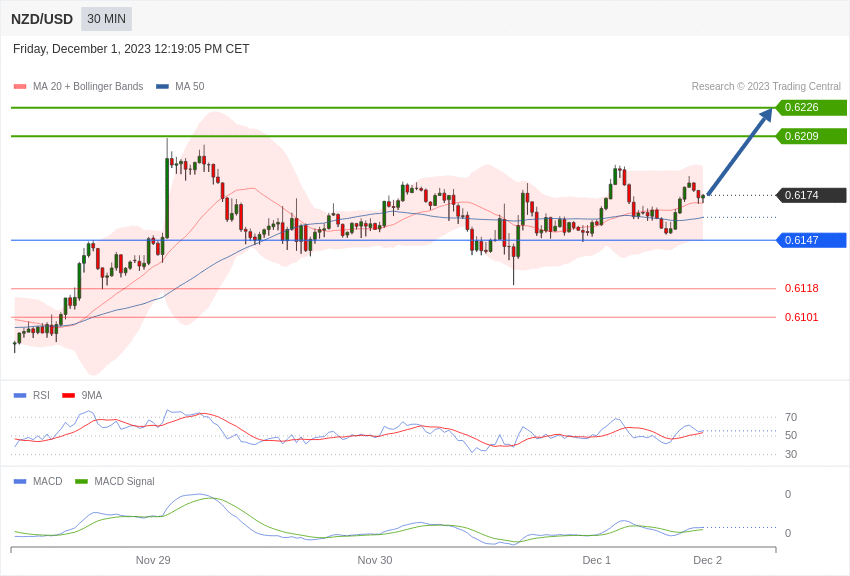Click the Research © 2023 Trading Central credit

pyautogui.click(x=766, y=86)
